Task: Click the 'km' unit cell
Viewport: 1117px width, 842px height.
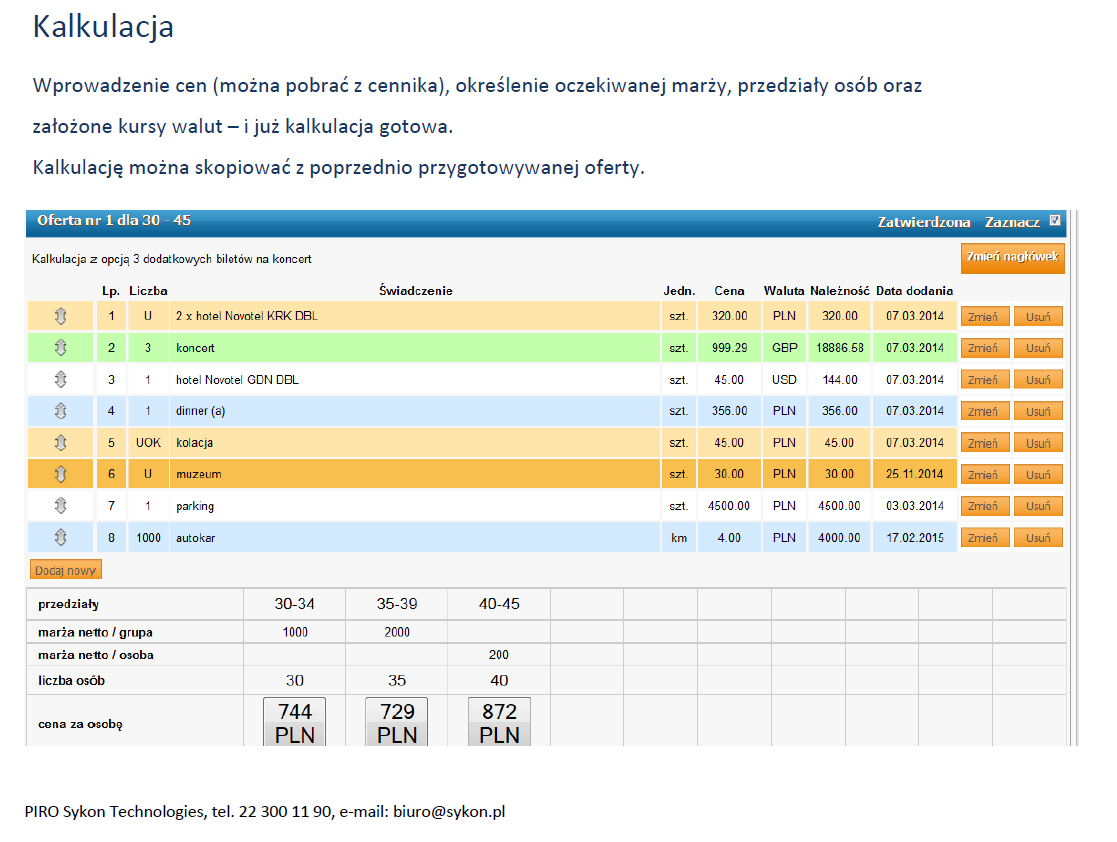Action: pyautogui.click(x=678, y=538)
